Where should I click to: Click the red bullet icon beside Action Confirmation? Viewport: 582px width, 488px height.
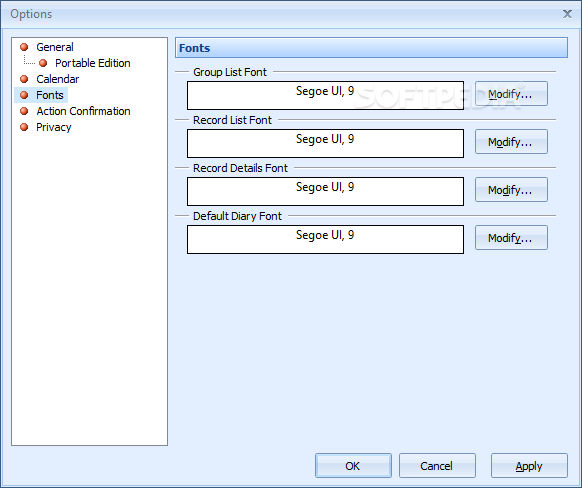[x=24, y=111]
